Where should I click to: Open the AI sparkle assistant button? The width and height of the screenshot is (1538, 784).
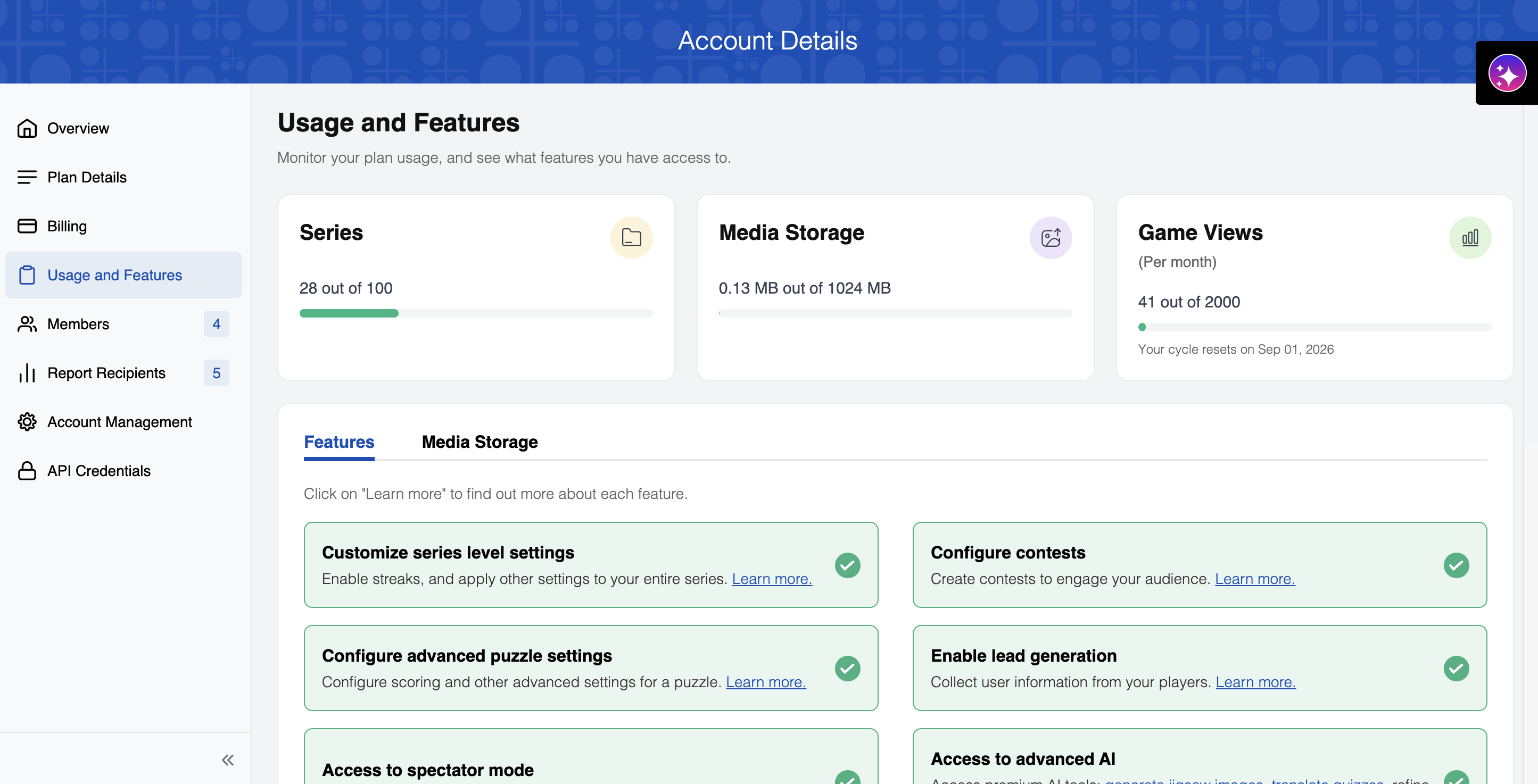click(1507, 73)
